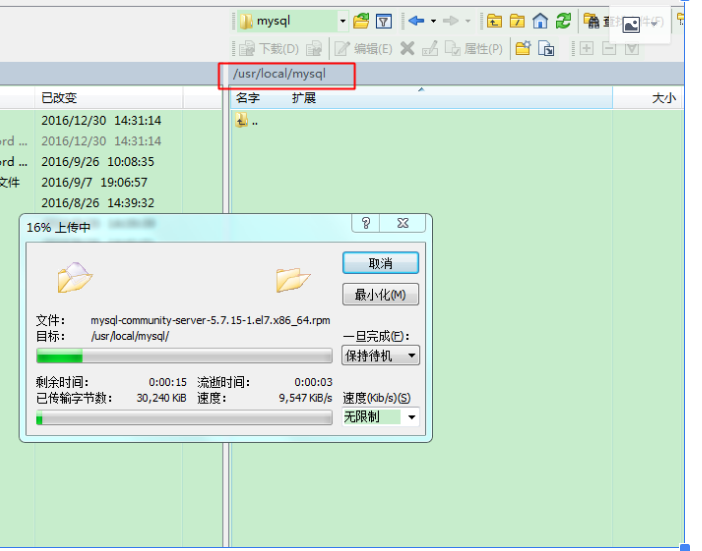Viewport: 702px width, 551px height.
Task: Select row dated 2016/9/7 19:06:57
Action: tap(94, 182)
